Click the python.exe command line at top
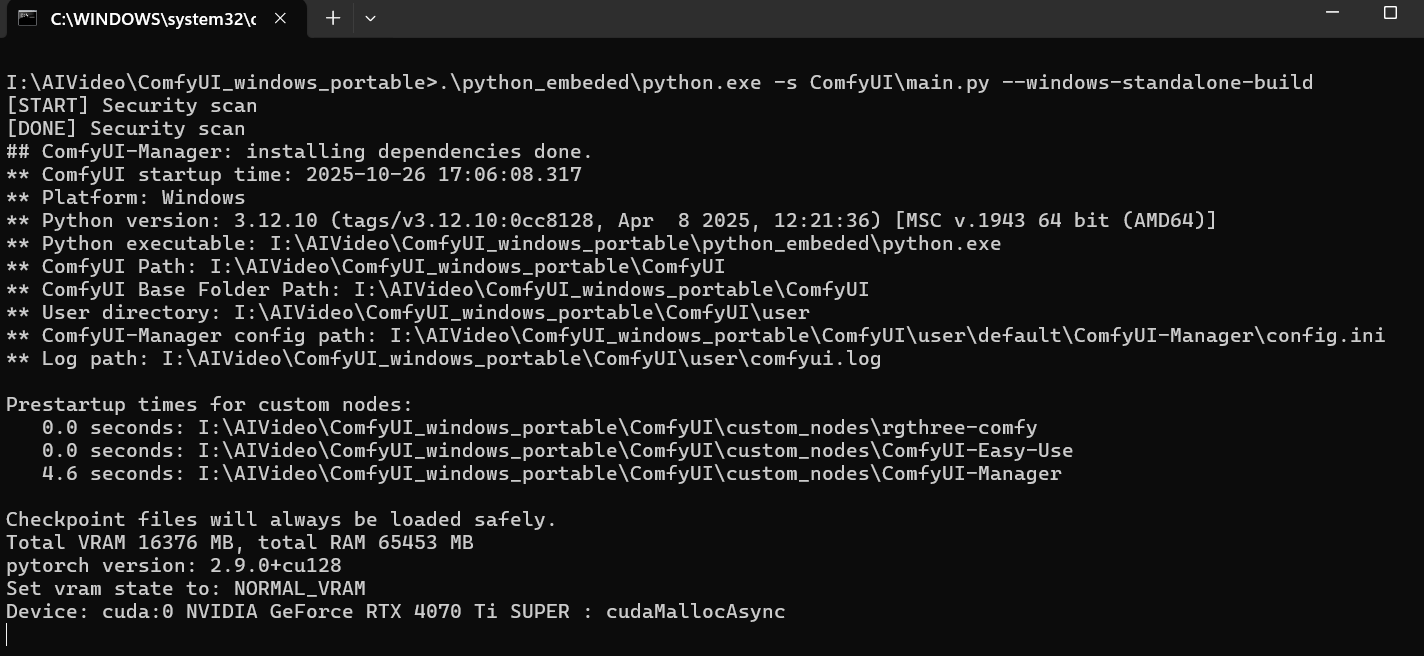 659,82
